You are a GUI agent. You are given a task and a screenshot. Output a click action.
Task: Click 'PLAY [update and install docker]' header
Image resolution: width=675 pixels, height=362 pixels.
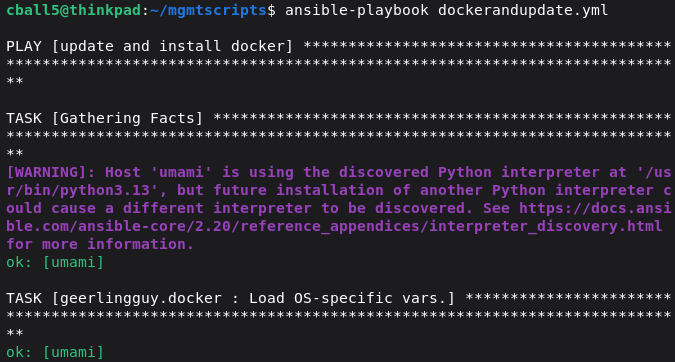click(x=149, y=46)
